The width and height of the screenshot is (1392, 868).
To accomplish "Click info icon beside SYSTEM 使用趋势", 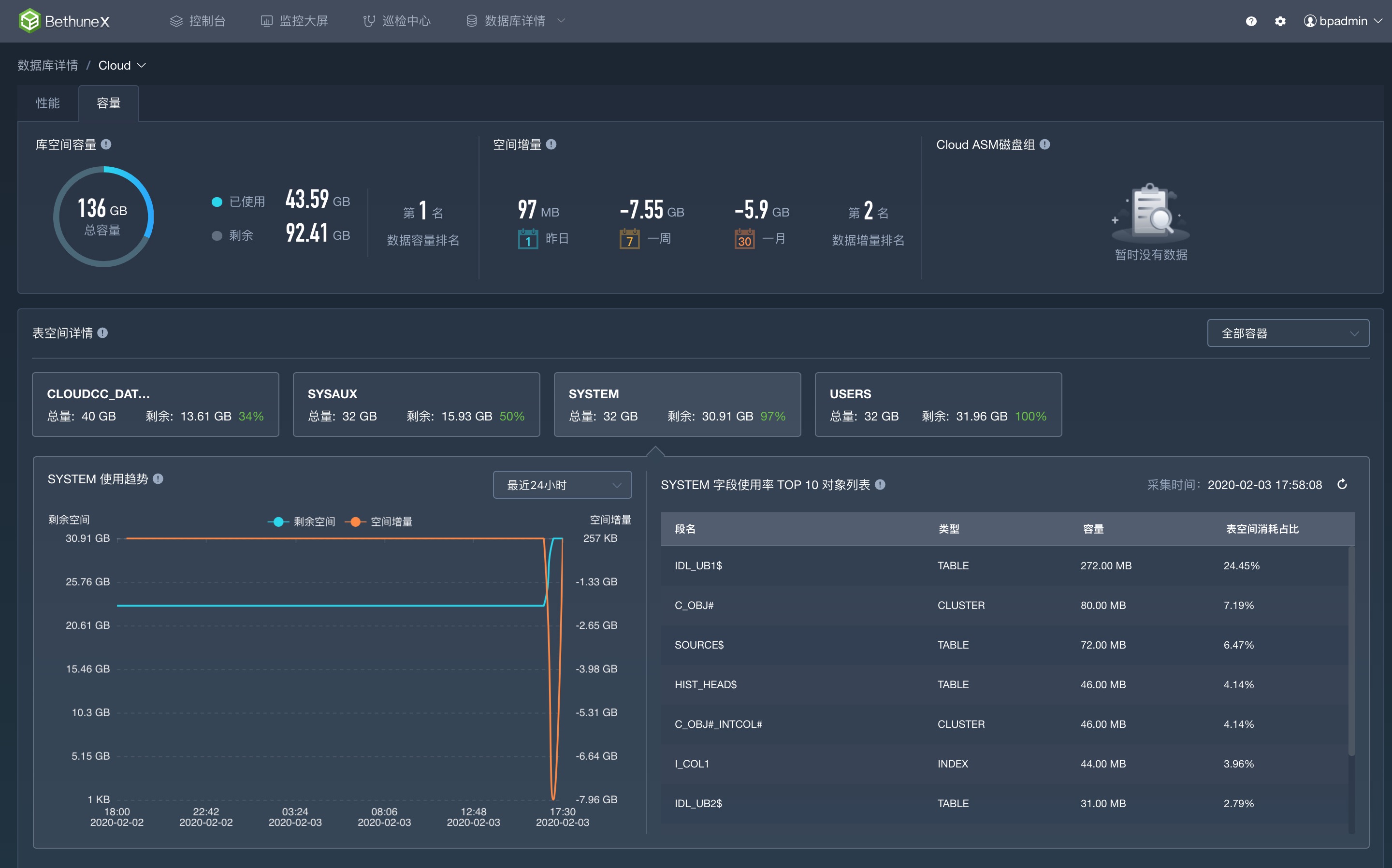I will click(x=158, y=479).
